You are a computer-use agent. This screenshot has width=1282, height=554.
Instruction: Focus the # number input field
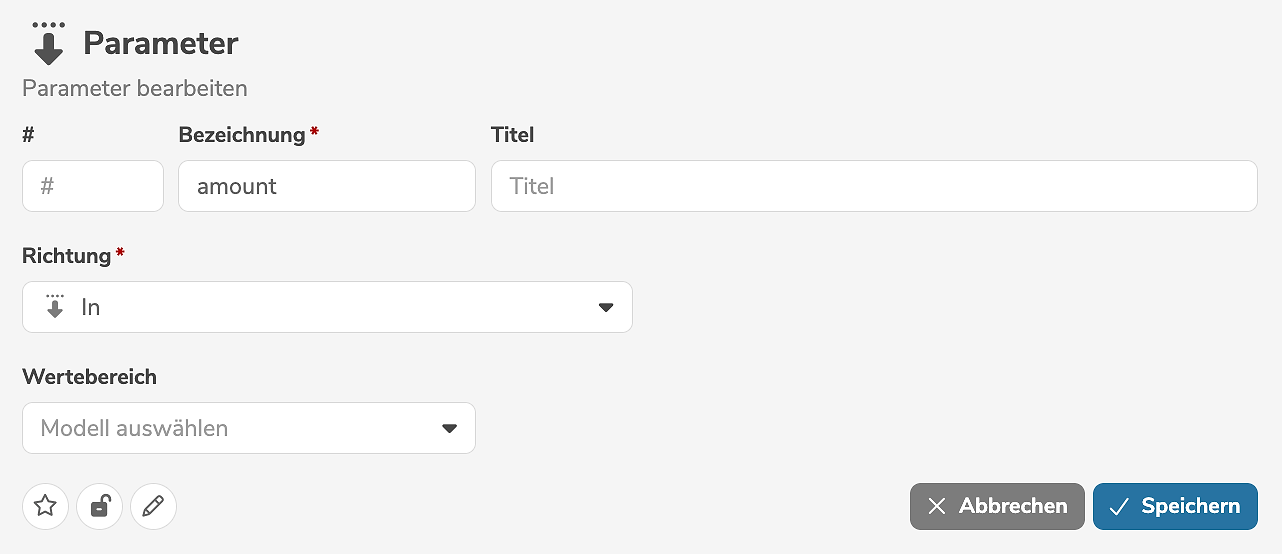(x=93, y=186)
